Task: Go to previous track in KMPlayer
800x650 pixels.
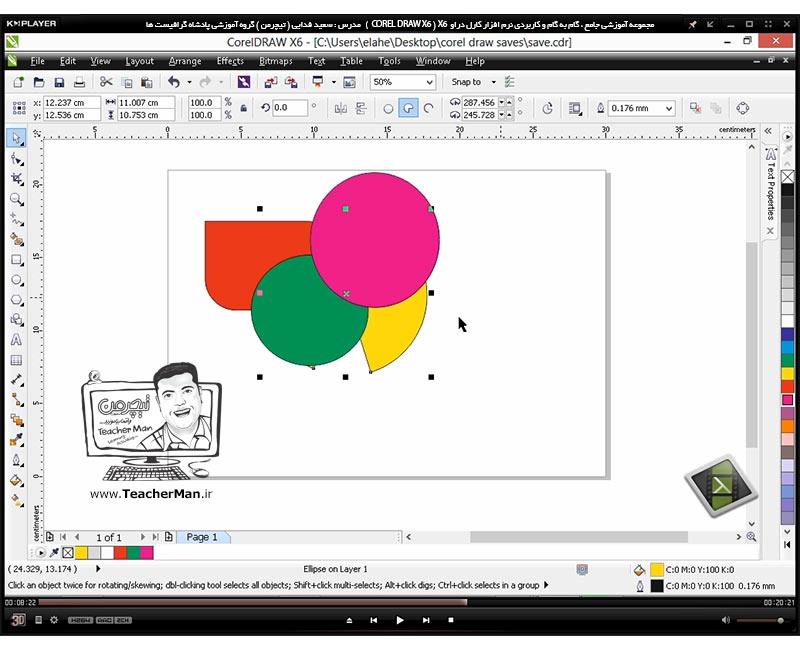Action: coord(373,620)
